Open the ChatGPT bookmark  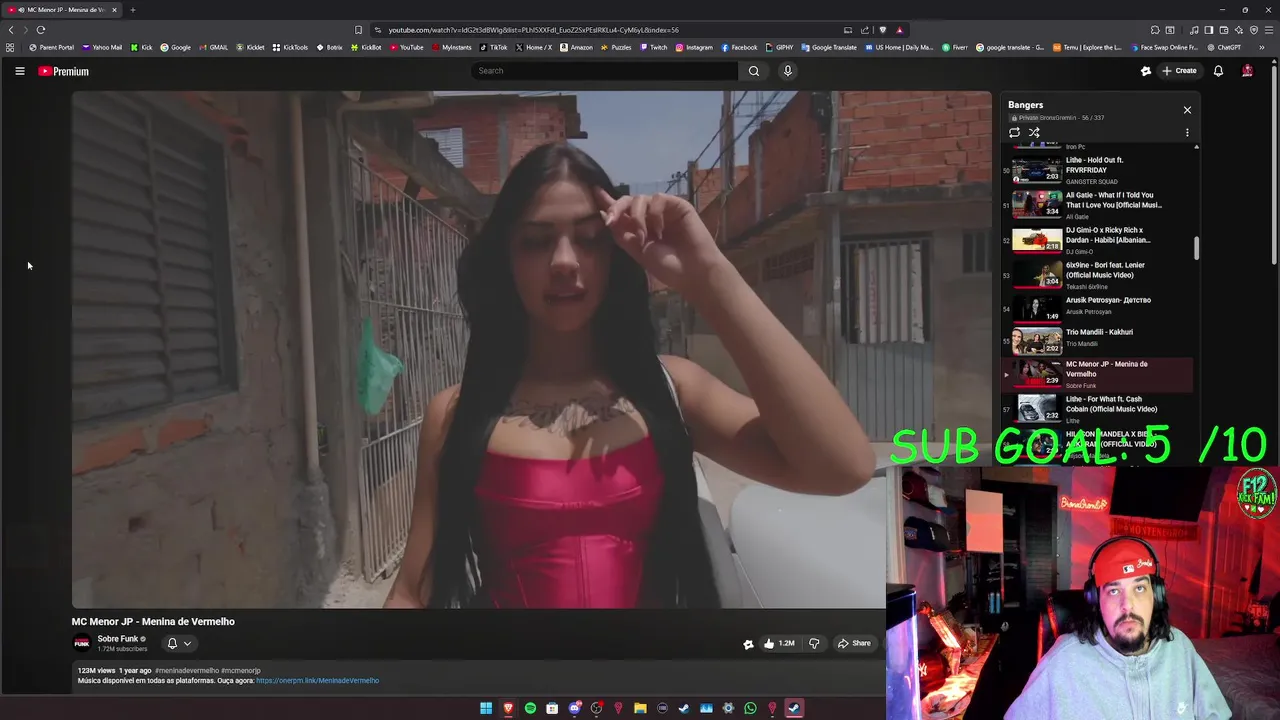[1223, 47]
